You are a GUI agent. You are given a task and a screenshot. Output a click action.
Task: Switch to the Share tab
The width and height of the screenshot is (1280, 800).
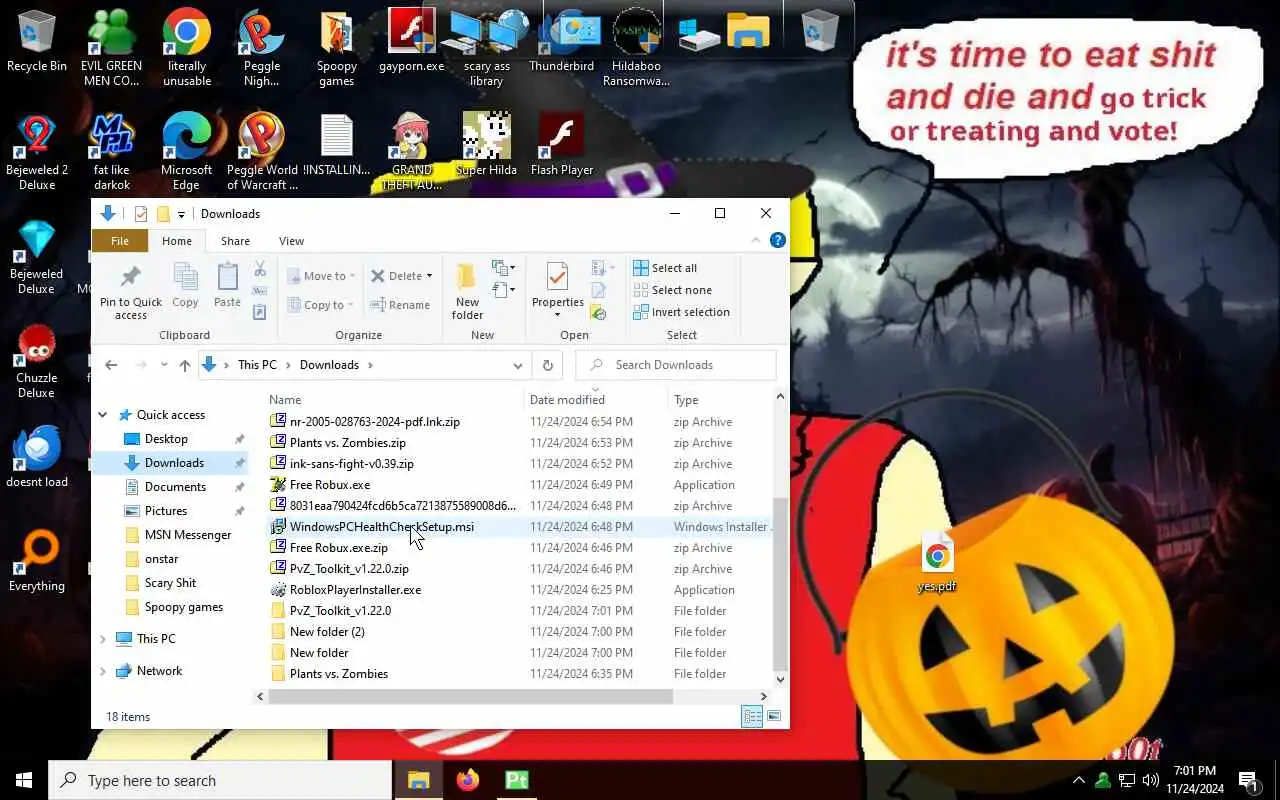coord(235,241)
